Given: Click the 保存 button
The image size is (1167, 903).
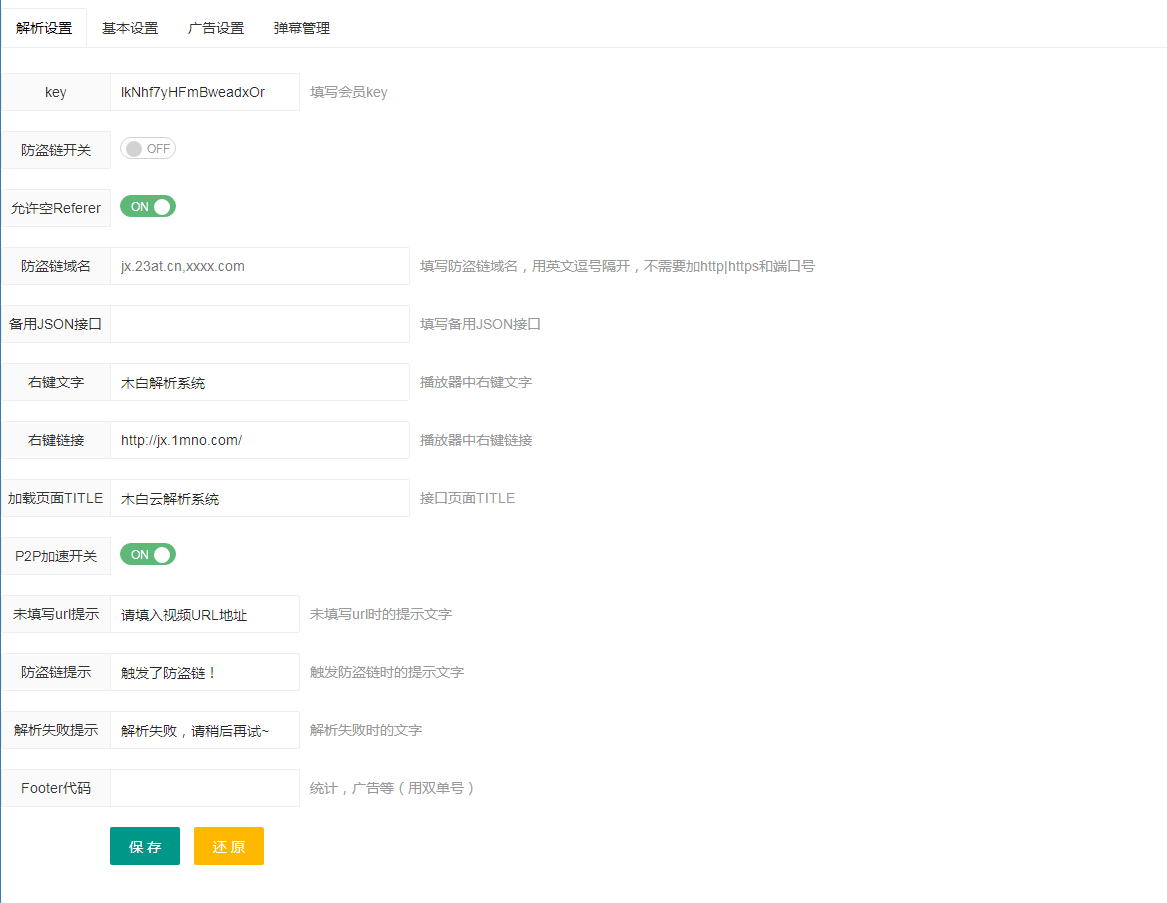Looking at the screenshot, I should pos(144,845).
